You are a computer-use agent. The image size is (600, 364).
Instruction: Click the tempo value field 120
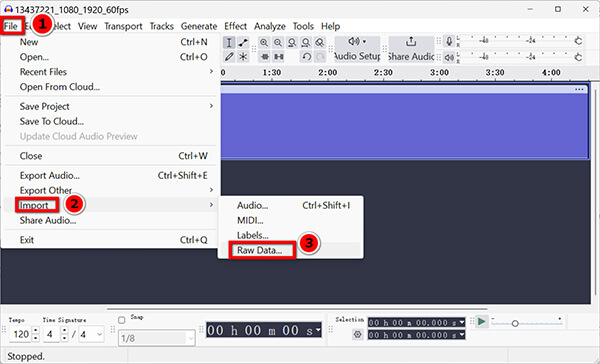click(x=21, y=335)
